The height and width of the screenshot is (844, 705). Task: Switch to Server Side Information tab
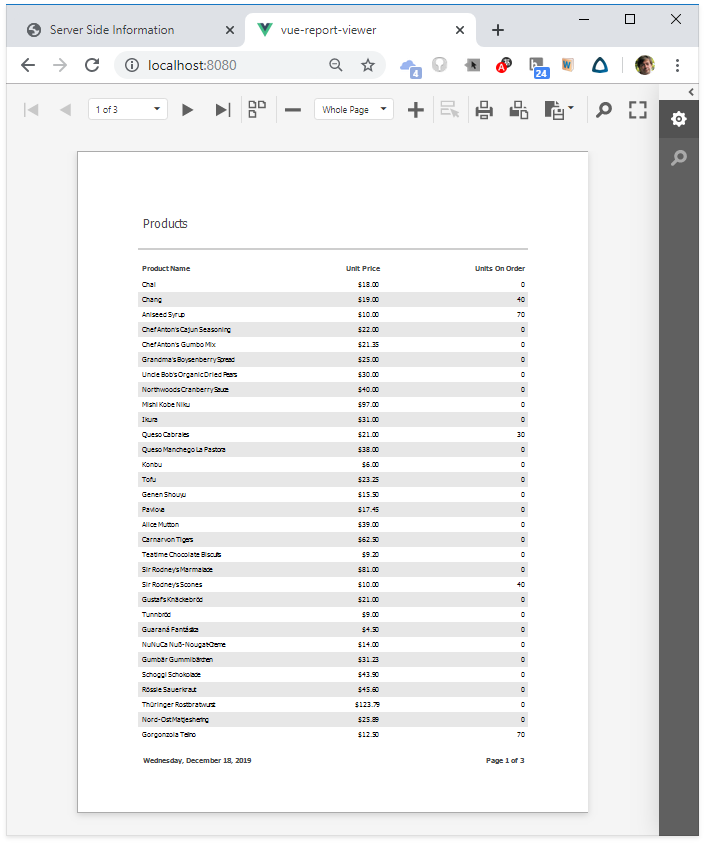[x=111, y=30]
